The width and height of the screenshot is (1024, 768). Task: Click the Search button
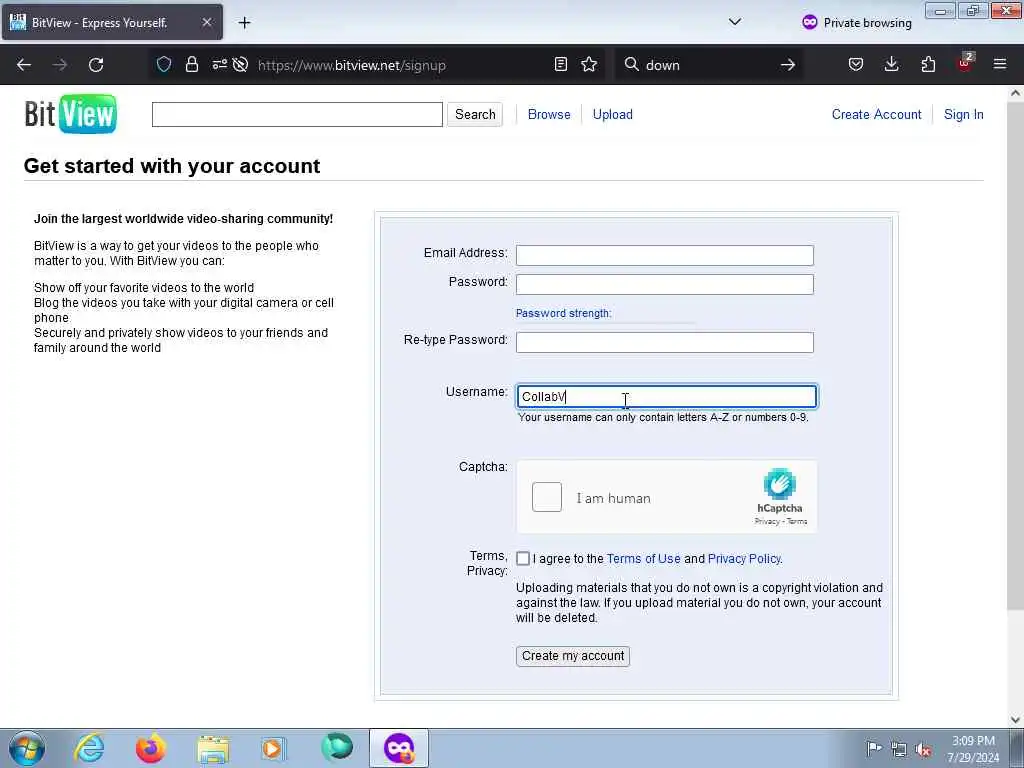pos(475,114)
